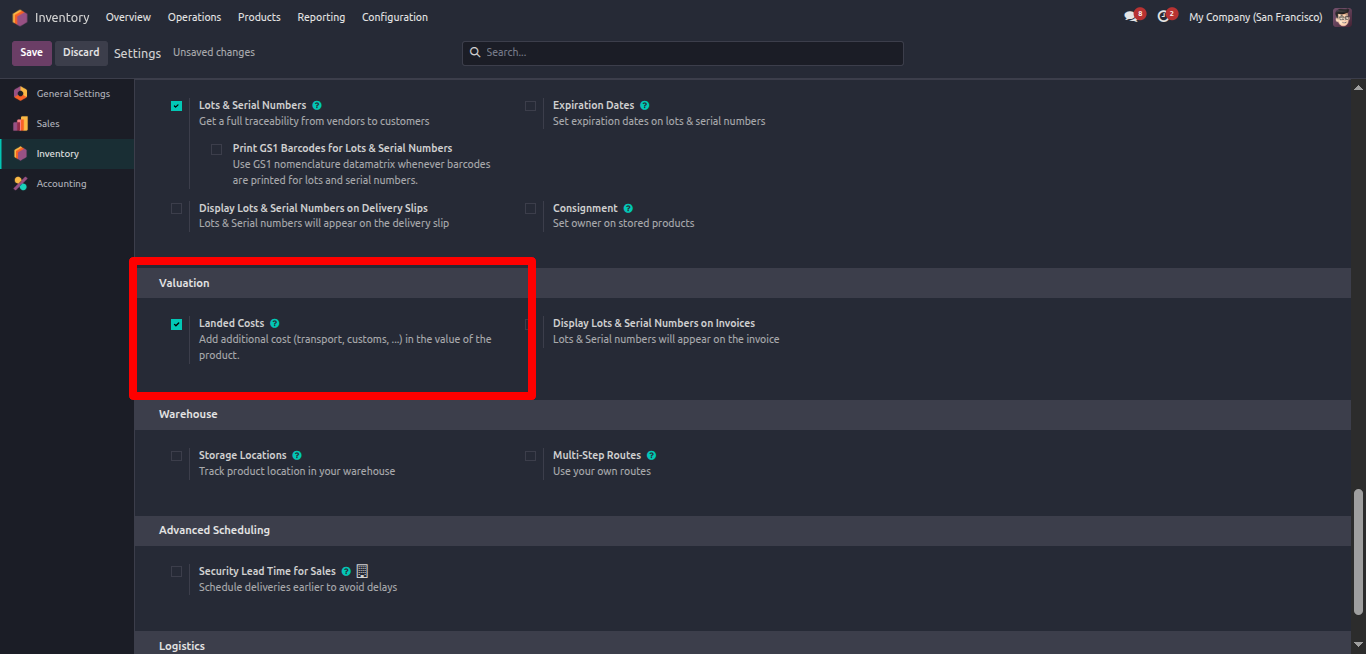This screenshot has width=1366, height=654.
Task: Open help icon beside Landed Costs
Action: pos(275,324)
